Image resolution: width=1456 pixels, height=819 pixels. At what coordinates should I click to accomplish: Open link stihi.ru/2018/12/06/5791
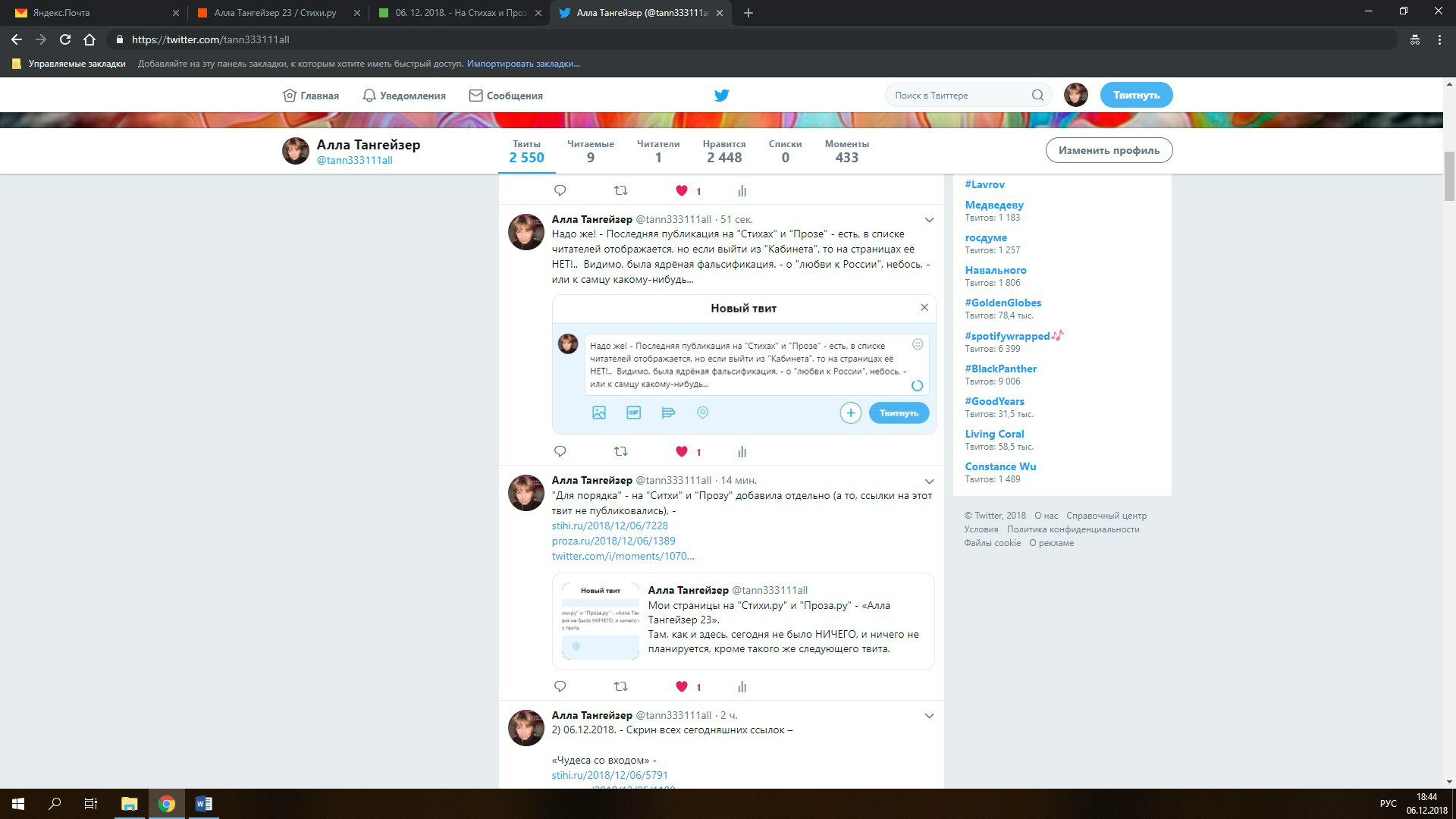[610, 775]
